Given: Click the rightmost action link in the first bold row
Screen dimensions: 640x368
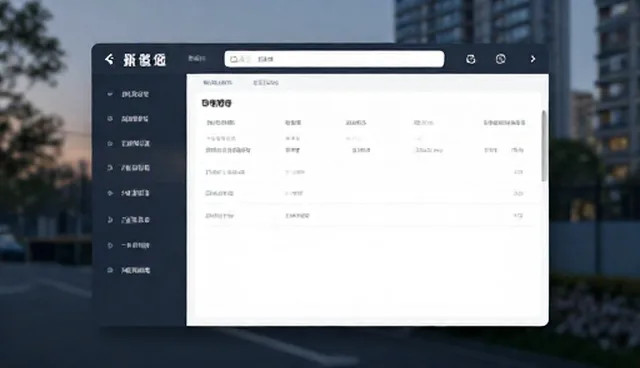Looking at the screenshot, I should tap(518, 150).
